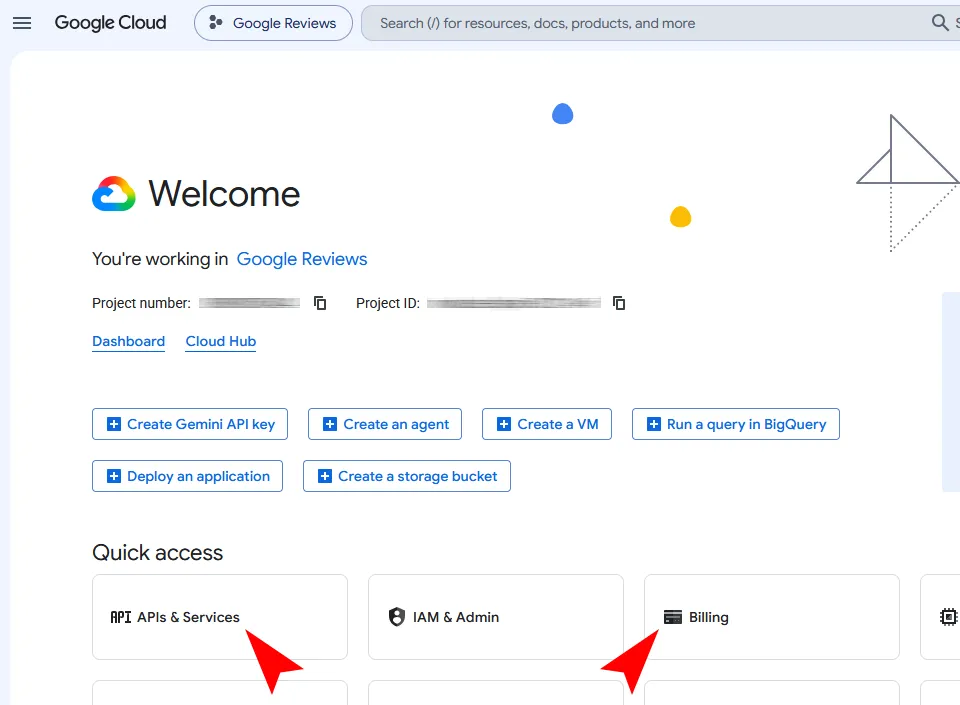
Task: Click the project picker dots icon
Action: tap(216, 23)
